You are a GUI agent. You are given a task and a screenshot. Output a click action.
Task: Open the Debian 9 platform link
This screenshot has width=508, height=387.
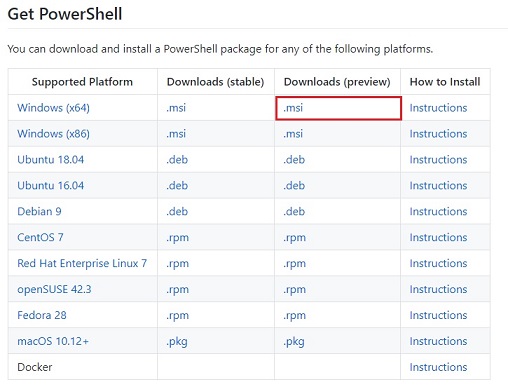39,212
